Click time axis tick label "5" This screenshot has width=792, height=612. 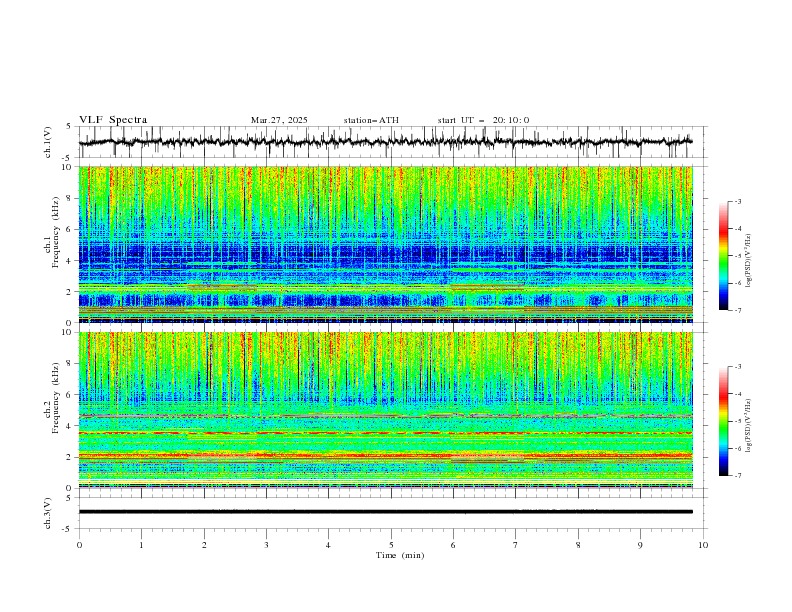391,545
